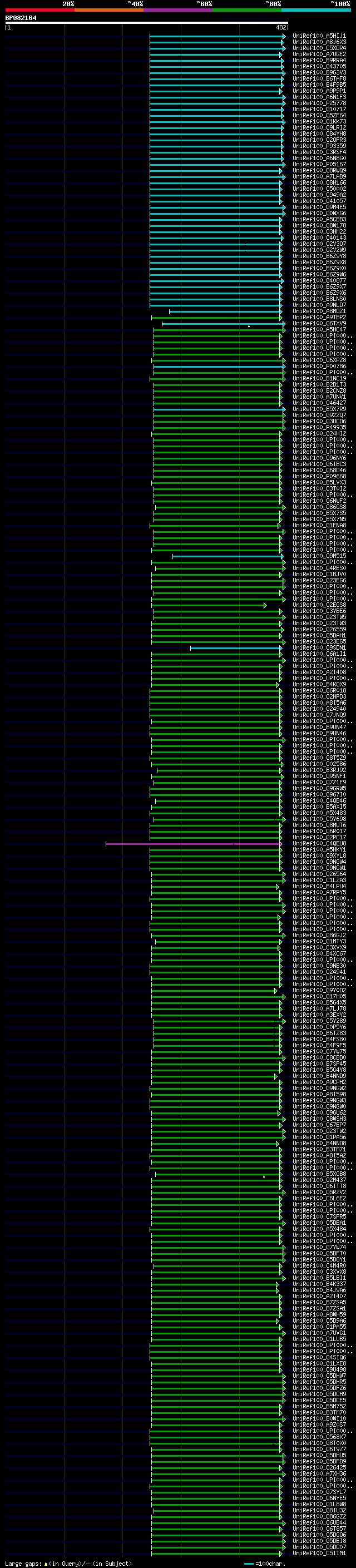The height and width of the screenshot is (1568, 356).
Task: Open hit UniRef100_A5HIJ1
Action: [319, 37]
